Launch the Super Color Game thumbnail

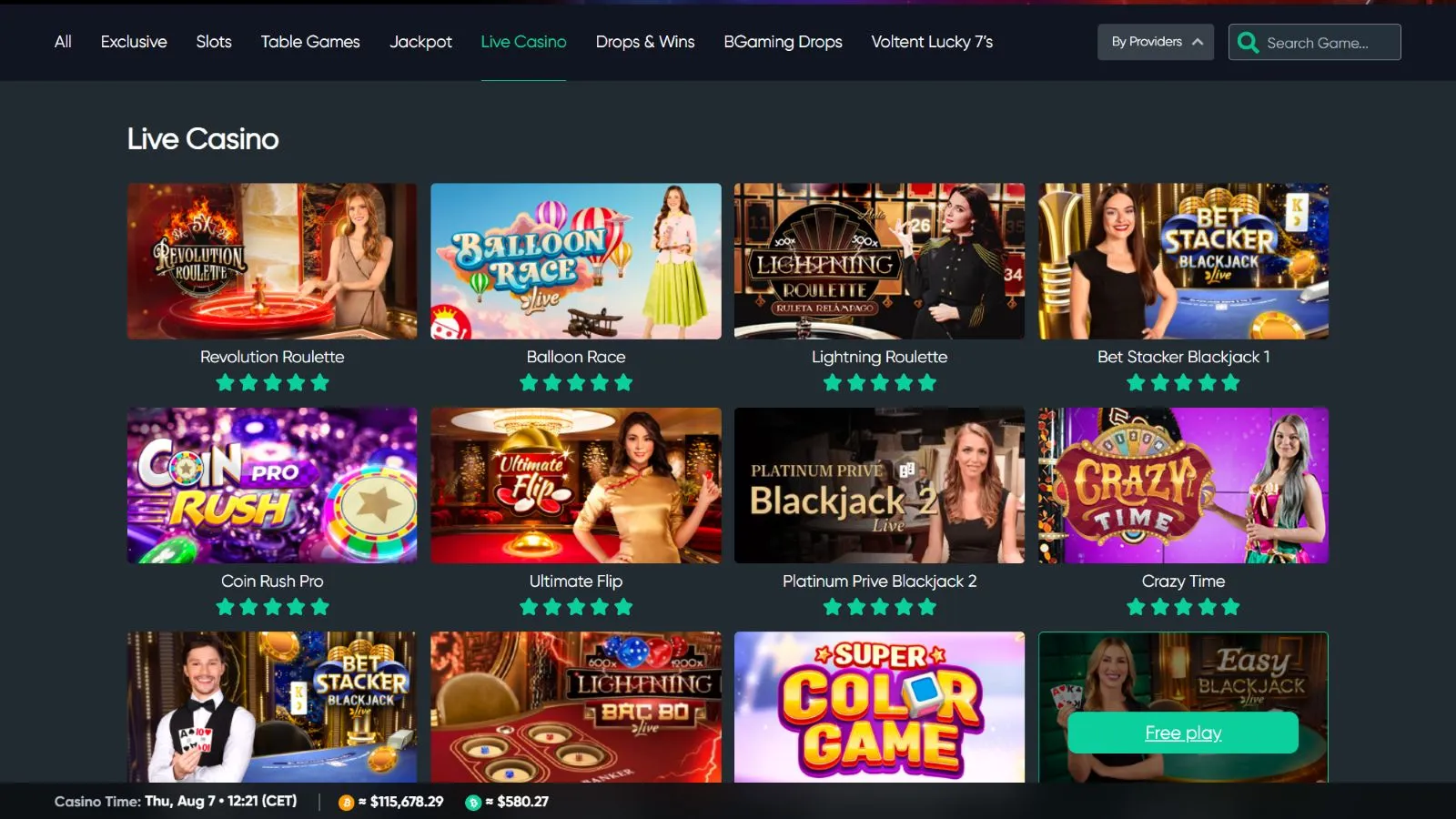[x=879, y=707]
